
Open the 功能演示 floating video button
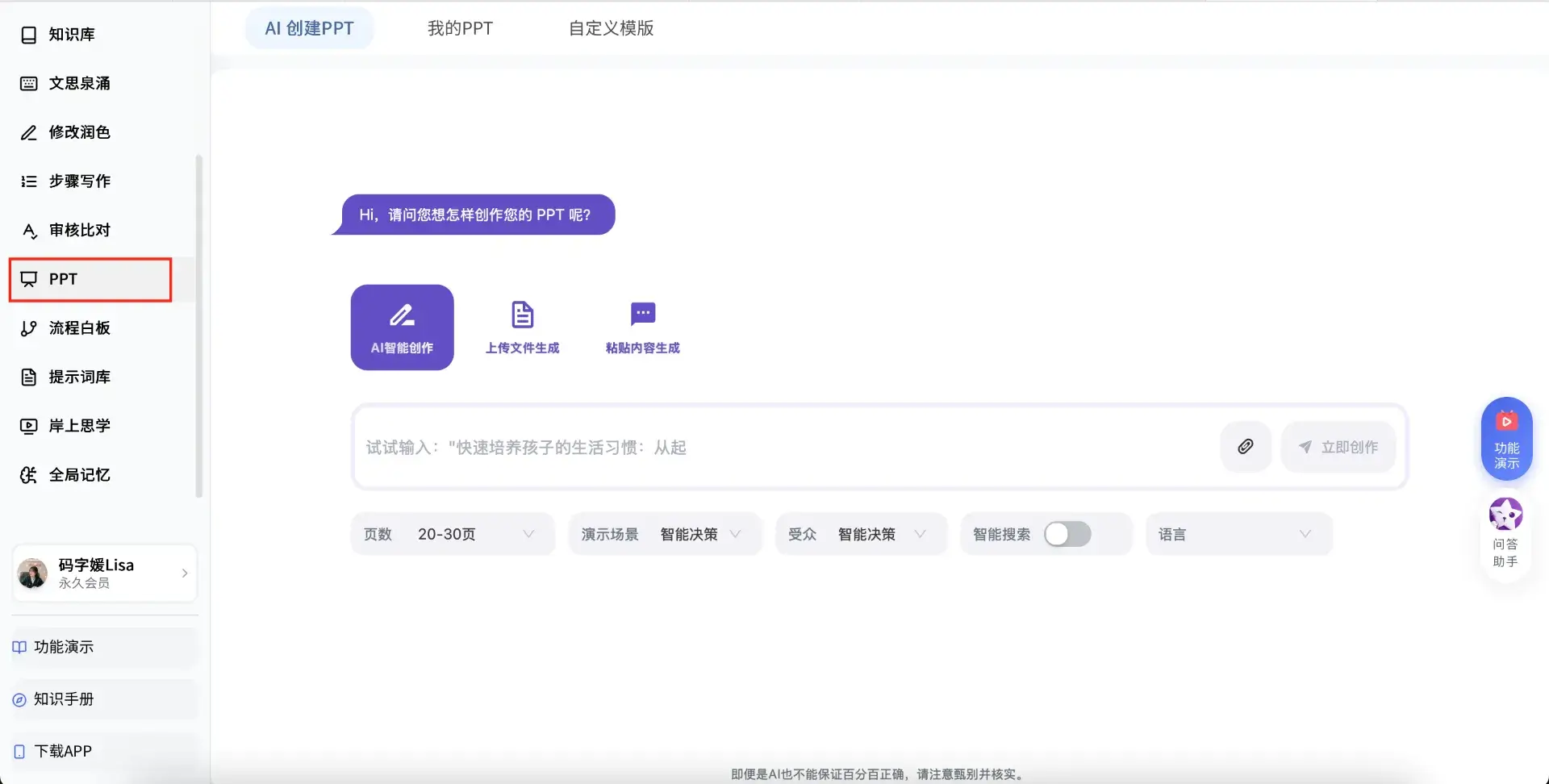pyautogui.click(x=1506, y=439)
